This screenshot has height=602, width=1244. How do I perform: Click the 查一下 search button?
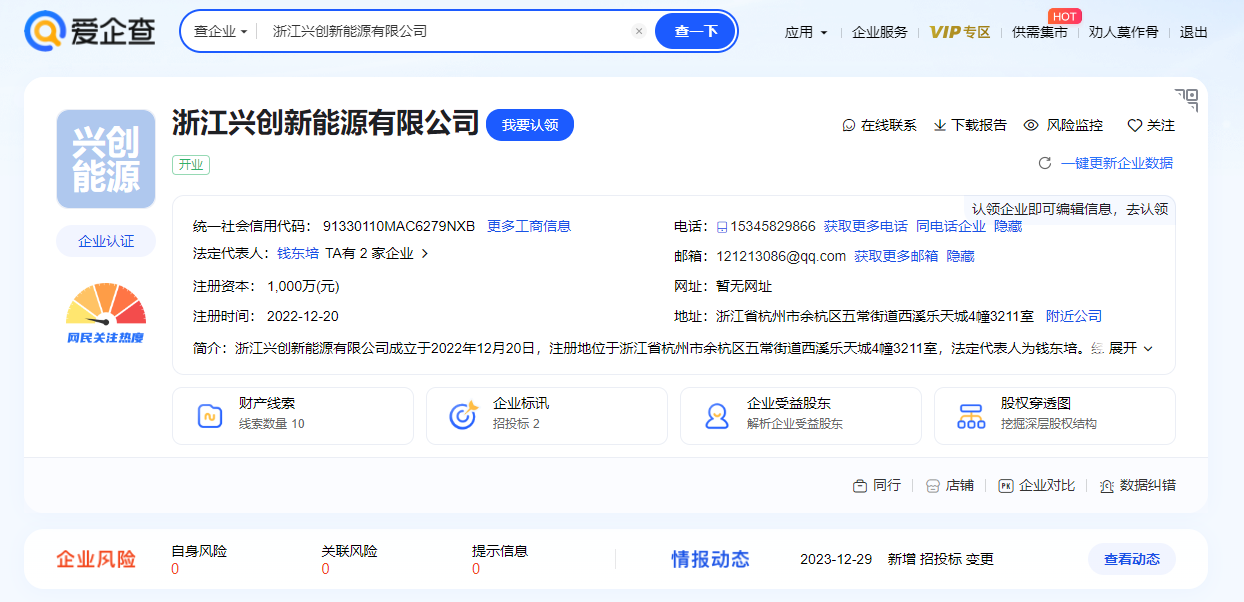pyautogui.click(x=696, y=31)
